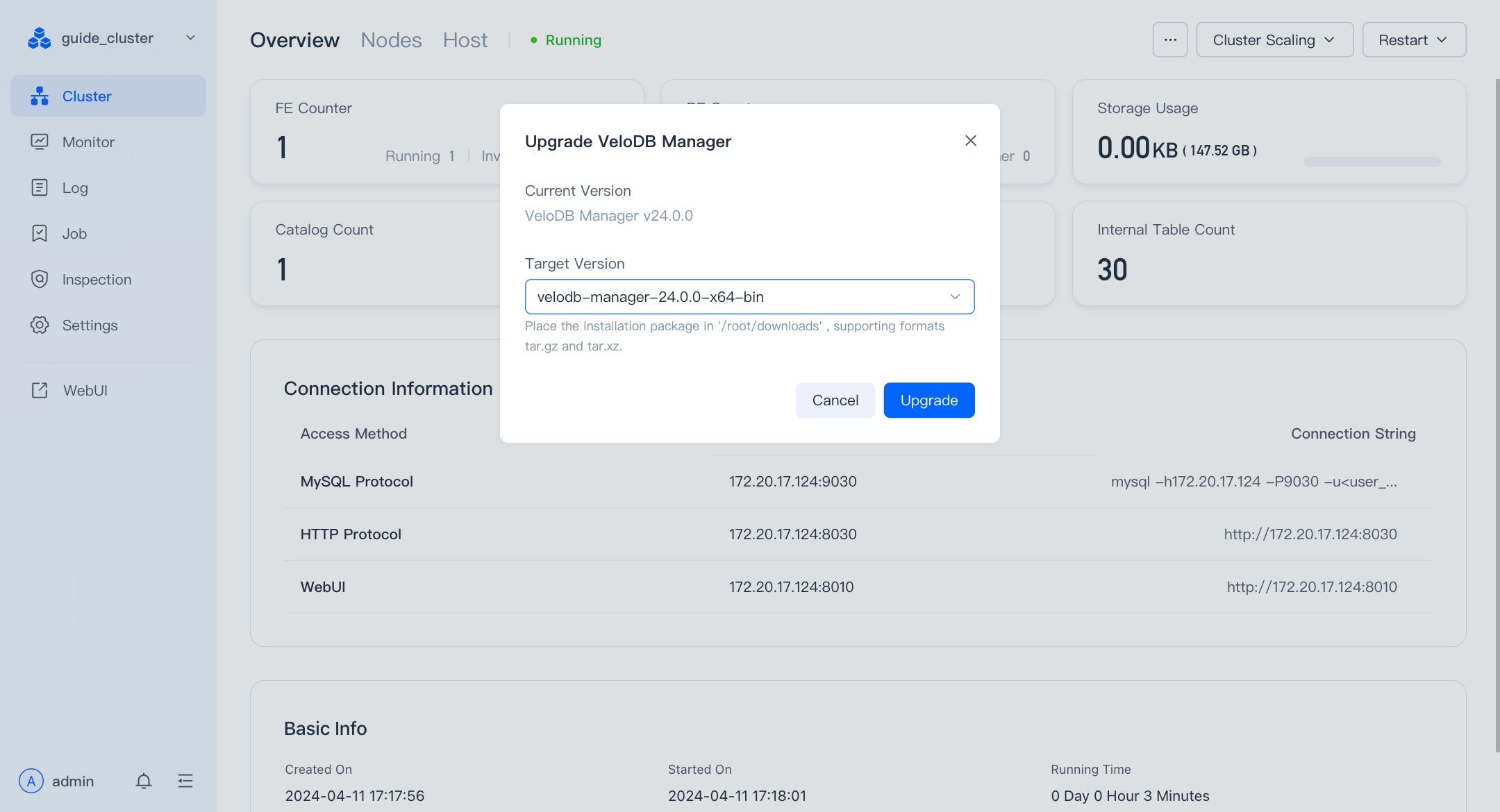This screenshot has height=812, width=1500.
Task: Switch to the Nodes tab
Action: click(391, 40)
